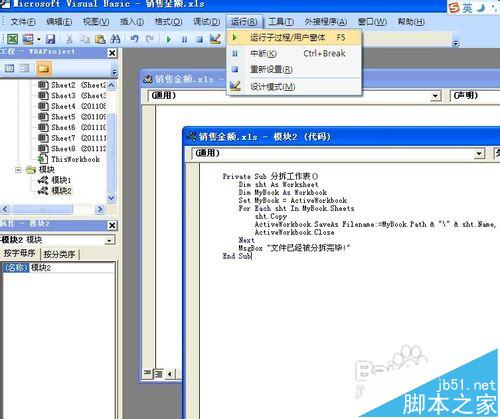Open the Insert UserForm dropdown arrow

pyautogui.click(x=39, y=39)
